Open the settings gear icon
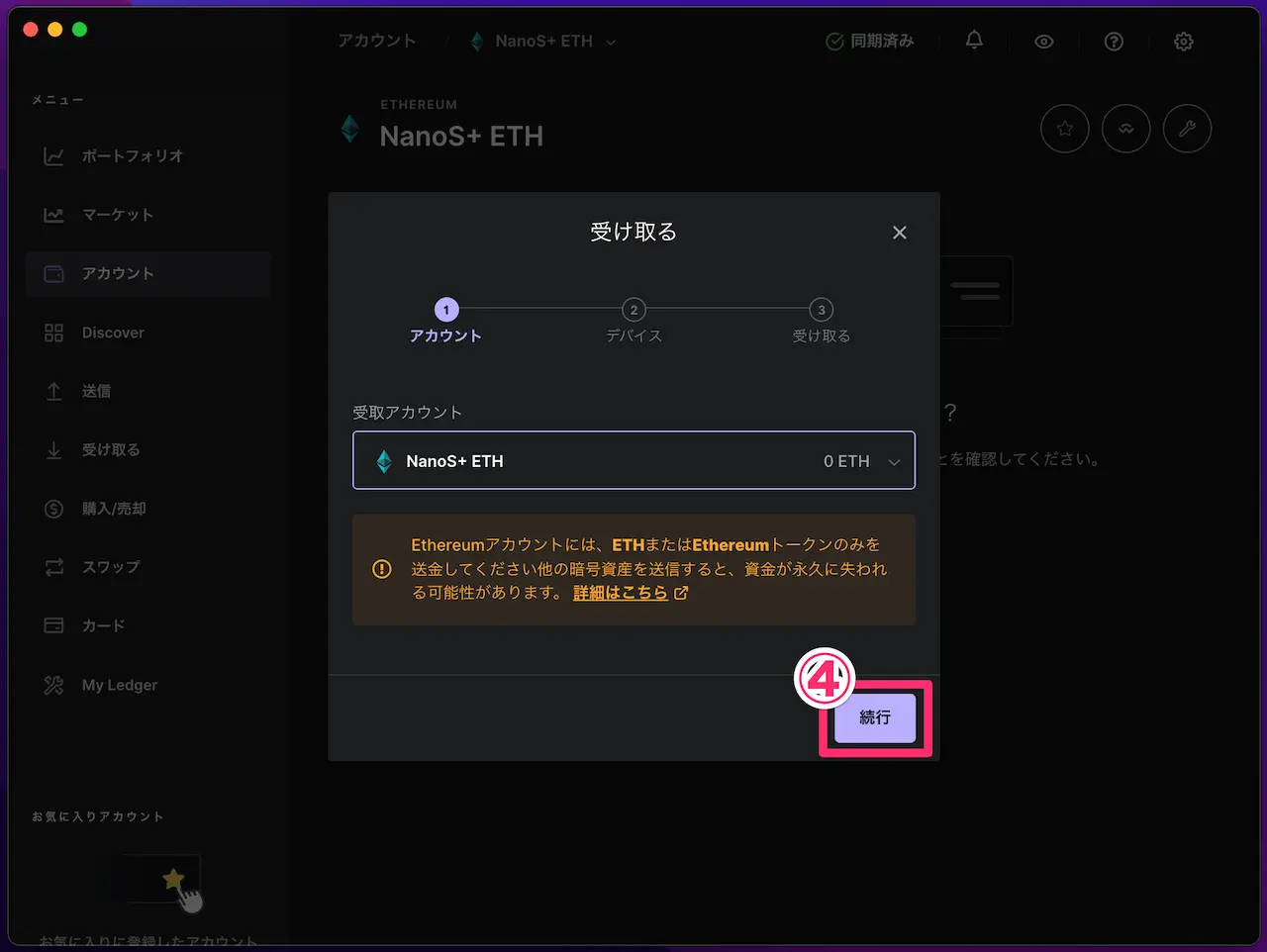 (1184, 42)
